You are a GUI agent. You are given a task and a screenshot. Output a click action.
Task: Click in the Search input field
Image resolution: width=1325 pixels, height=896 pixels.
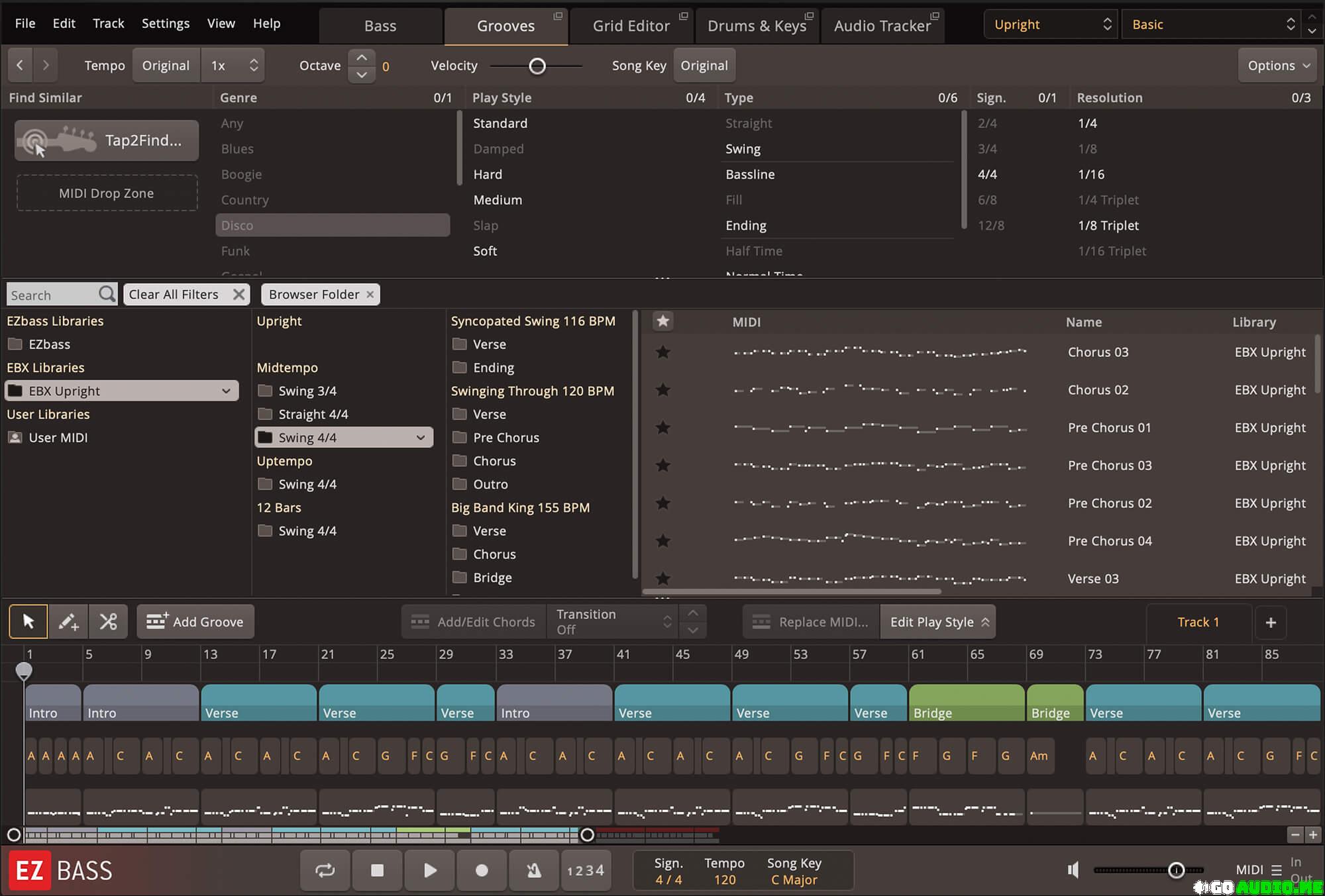(x=53, y=294)
